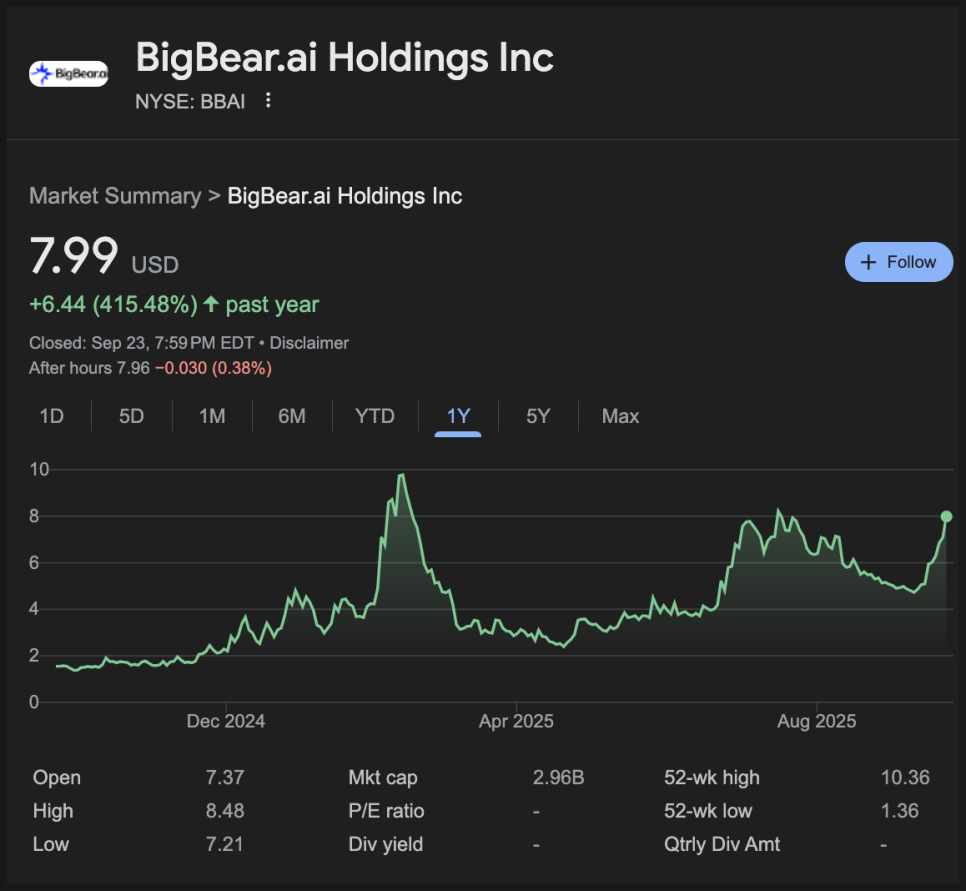Click the +6.44 (415.48%) past year change

(x=174, y=304)
